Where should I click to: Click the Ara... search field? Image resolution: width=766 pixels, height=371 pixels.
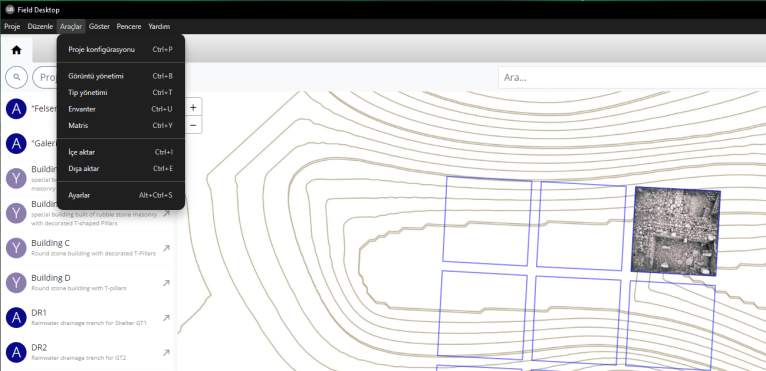point(632,78)
